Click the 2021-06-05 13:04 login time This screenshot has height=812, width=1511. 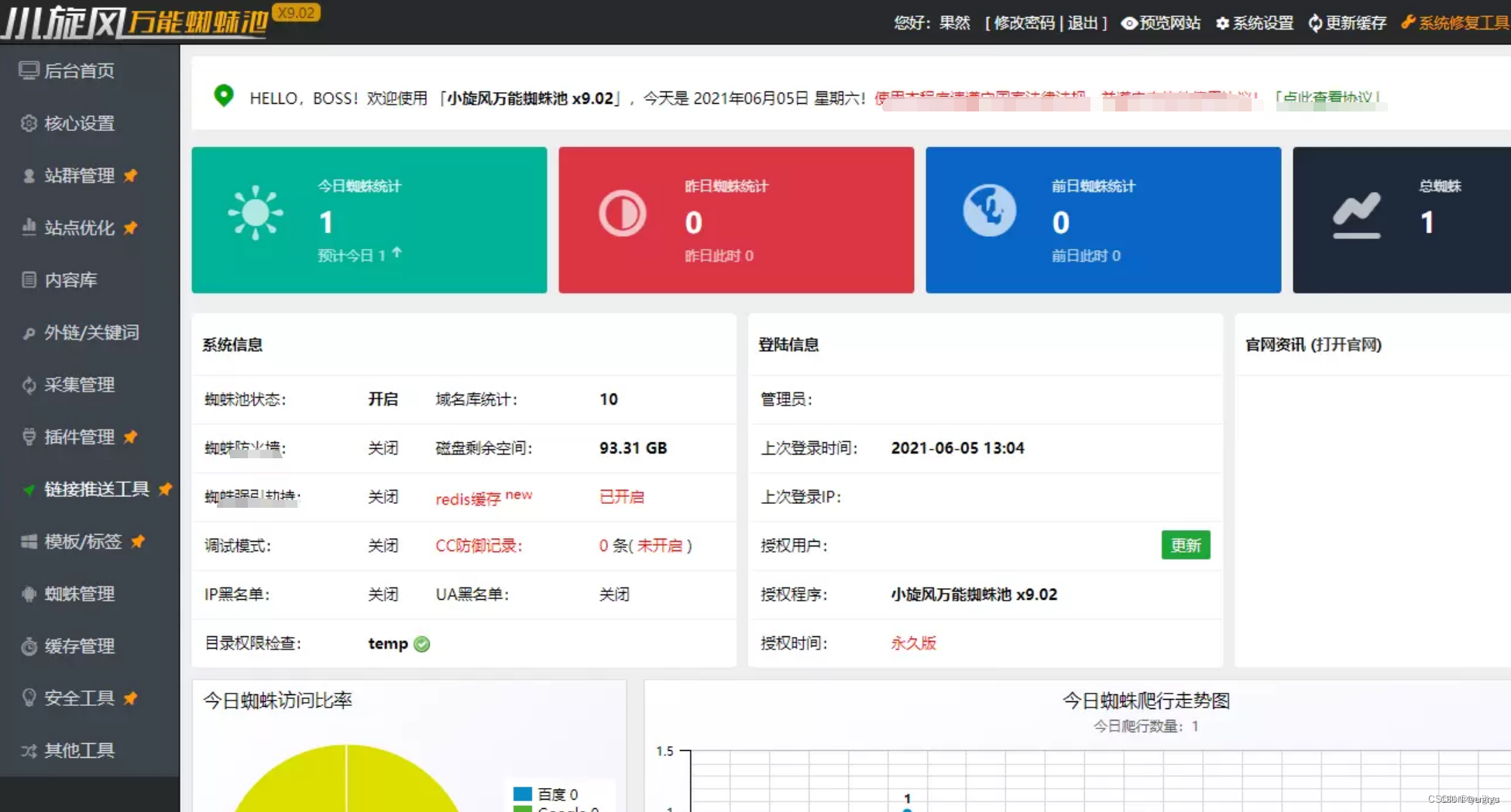pos(957,448)
